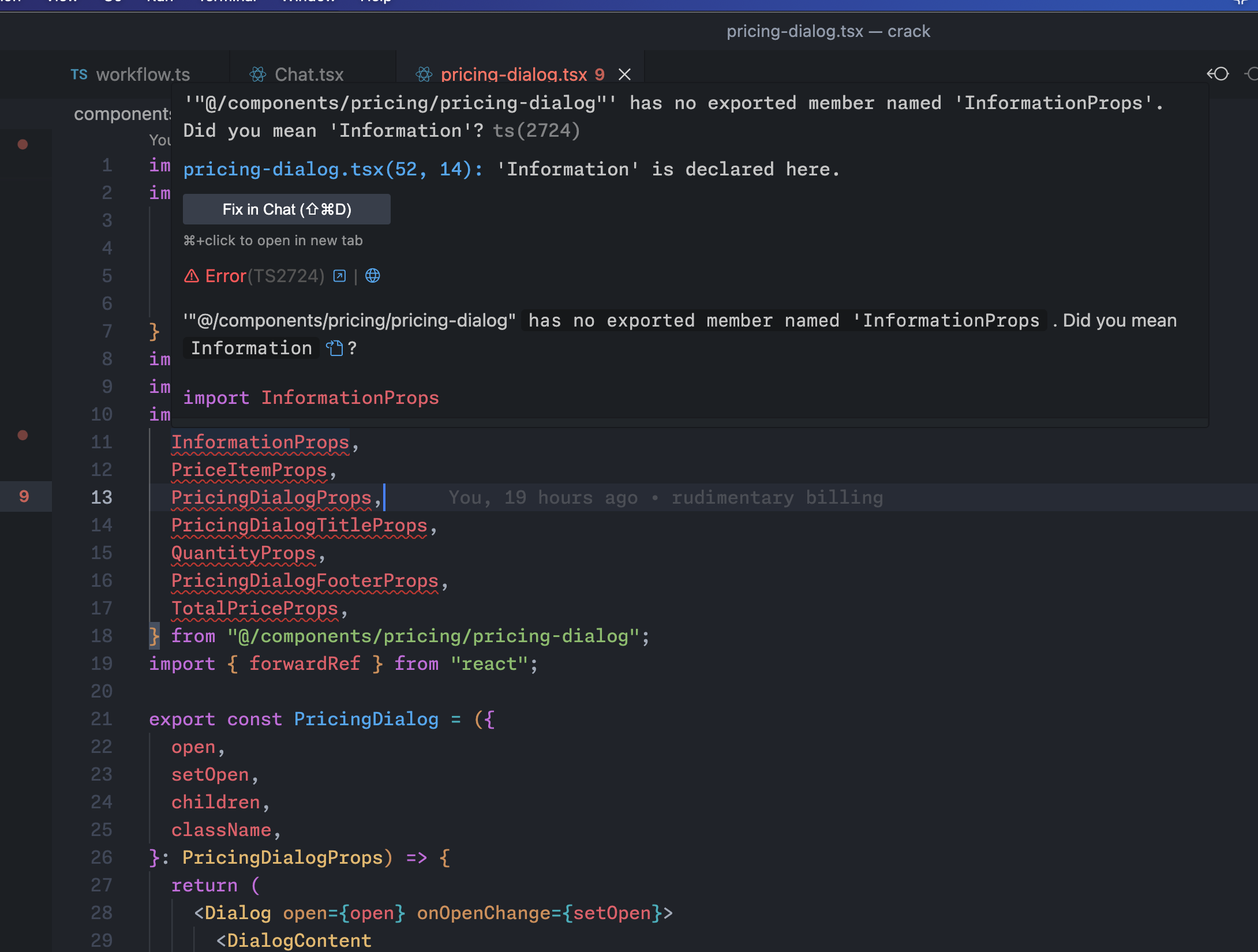Click the globe icon beside Error TS2724
The width and height of the screenshot is (1258, 952).
[x=373, y=276]
